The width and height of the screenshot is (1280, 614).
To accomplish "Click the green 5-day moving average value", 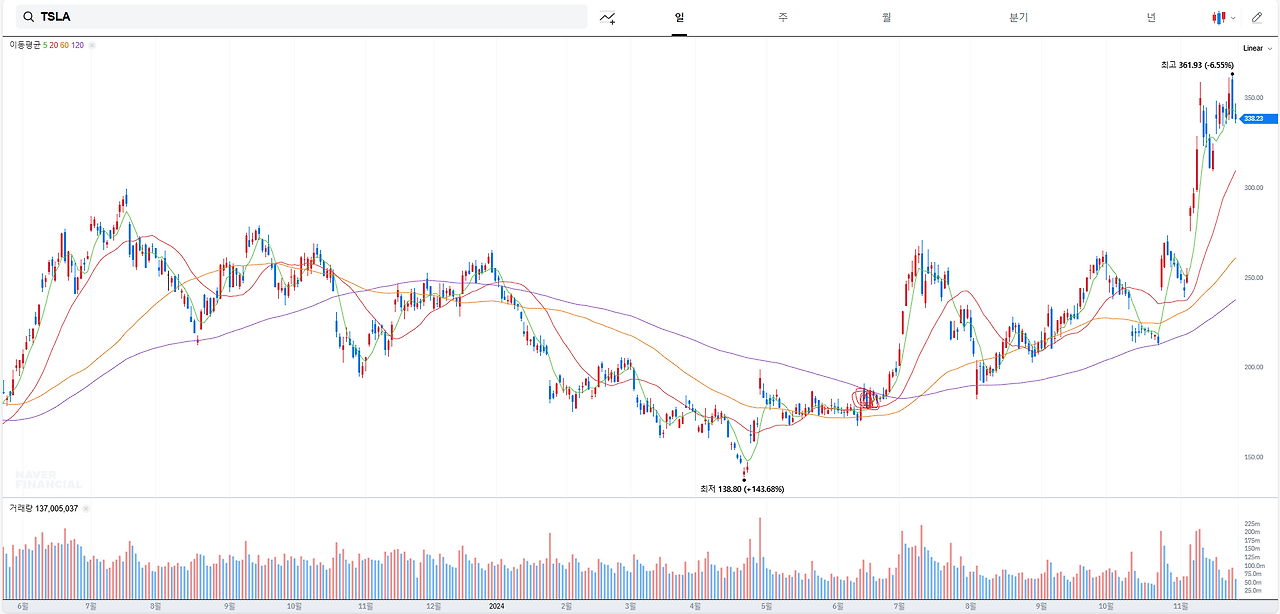I will (x=45, y=45).
